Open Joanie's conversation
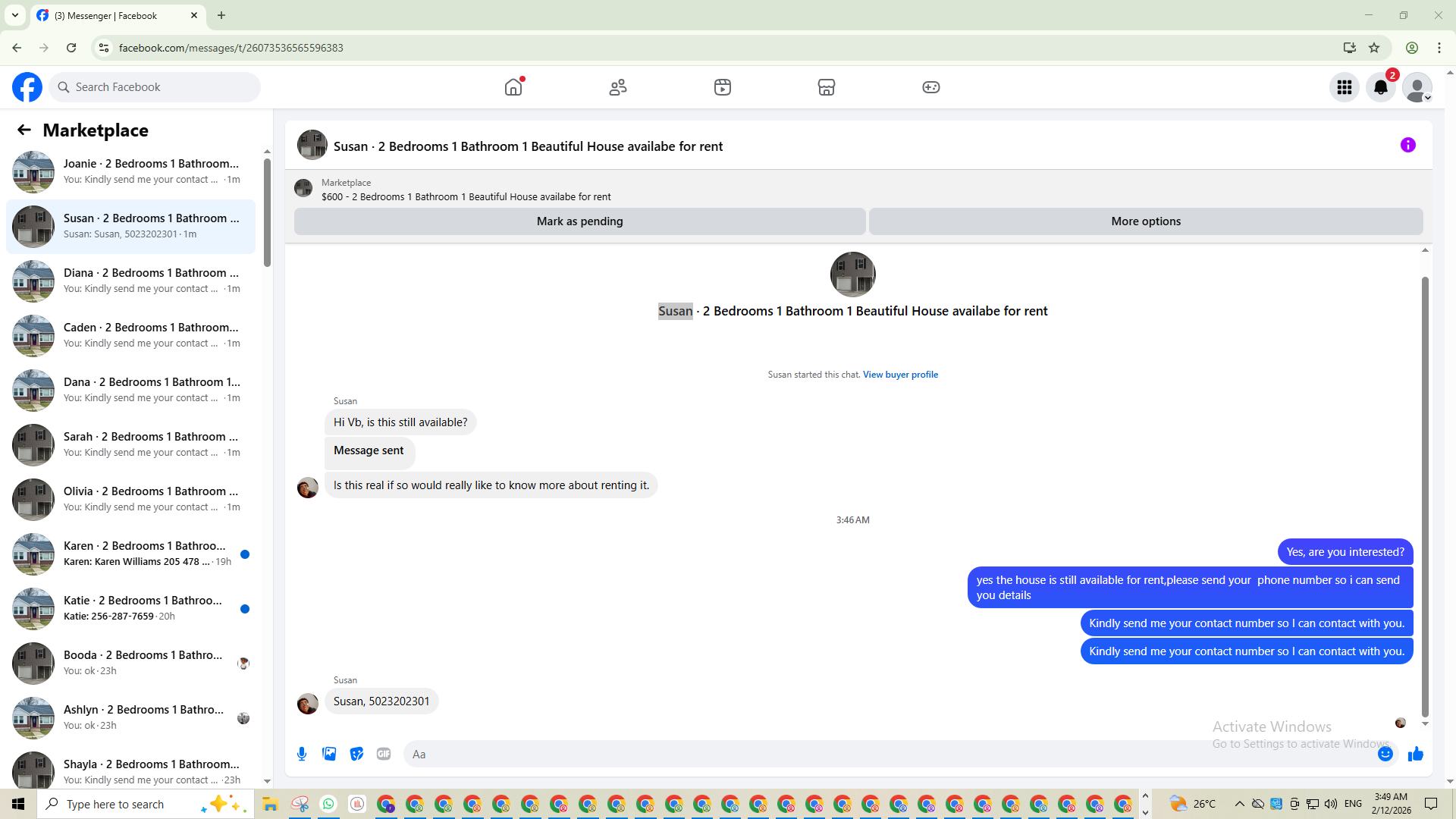Viewport: 1456px width, 819px height. [x=130, y=172]
